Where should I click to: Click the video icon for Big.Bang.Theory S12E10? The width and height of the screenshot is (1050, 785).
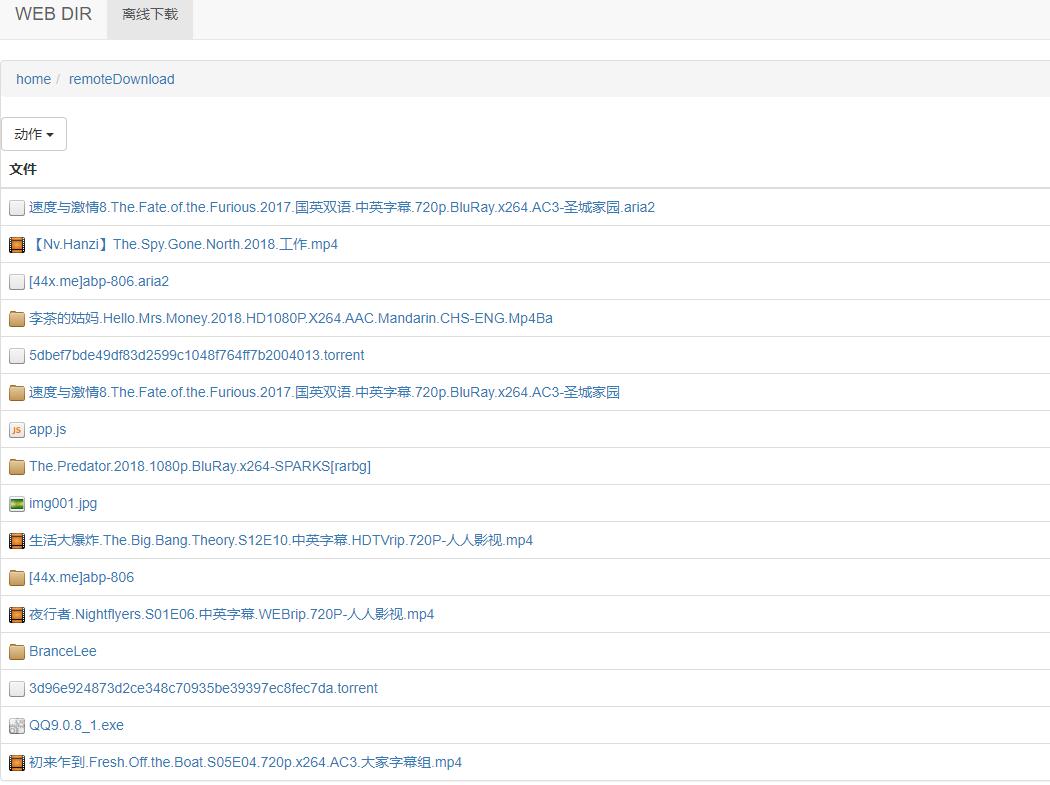(17, 541)
